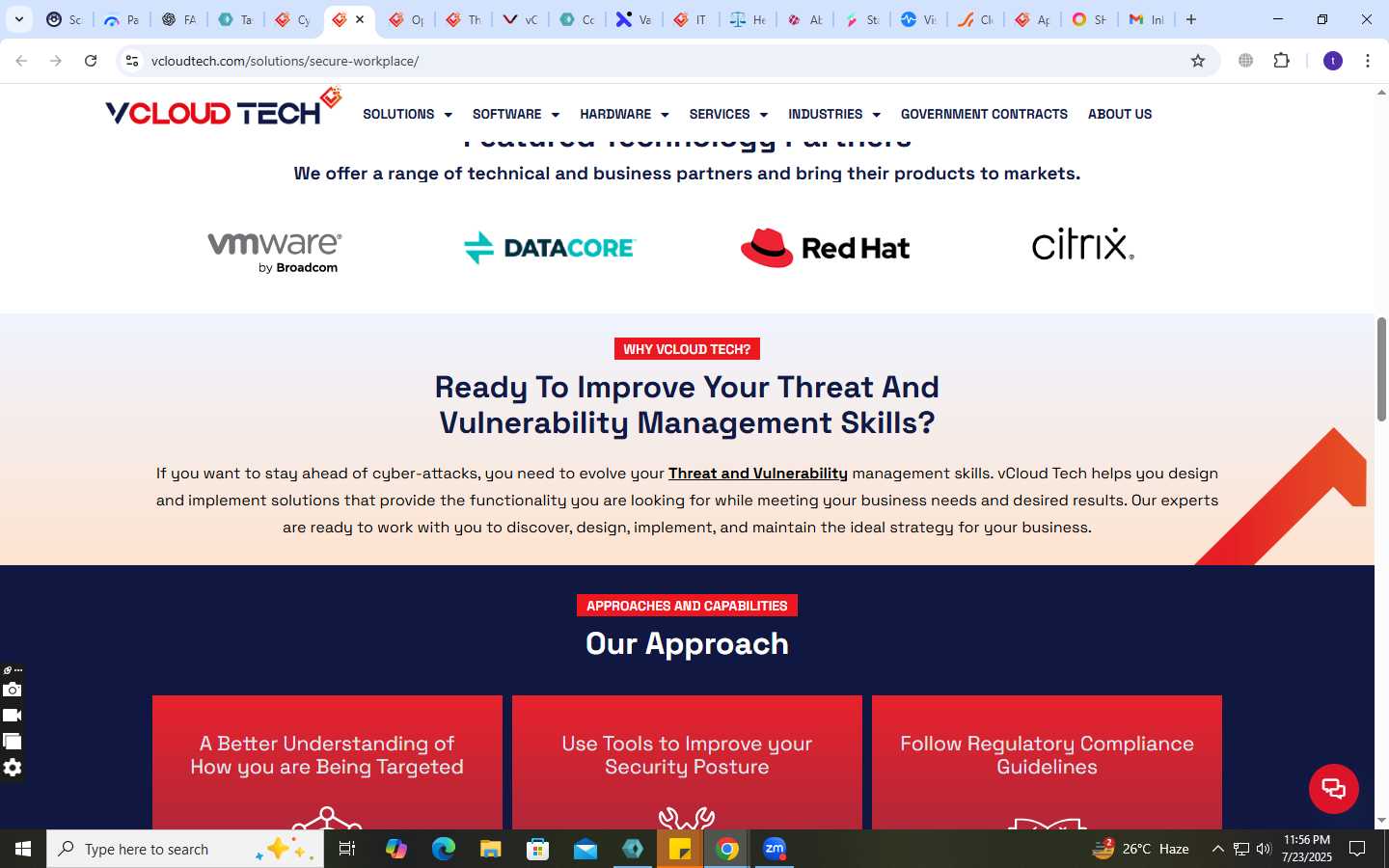The width and height of the screenshot is (1389, 868).
Task: Click the Red Hat partner logo
Action: [825, 248]
